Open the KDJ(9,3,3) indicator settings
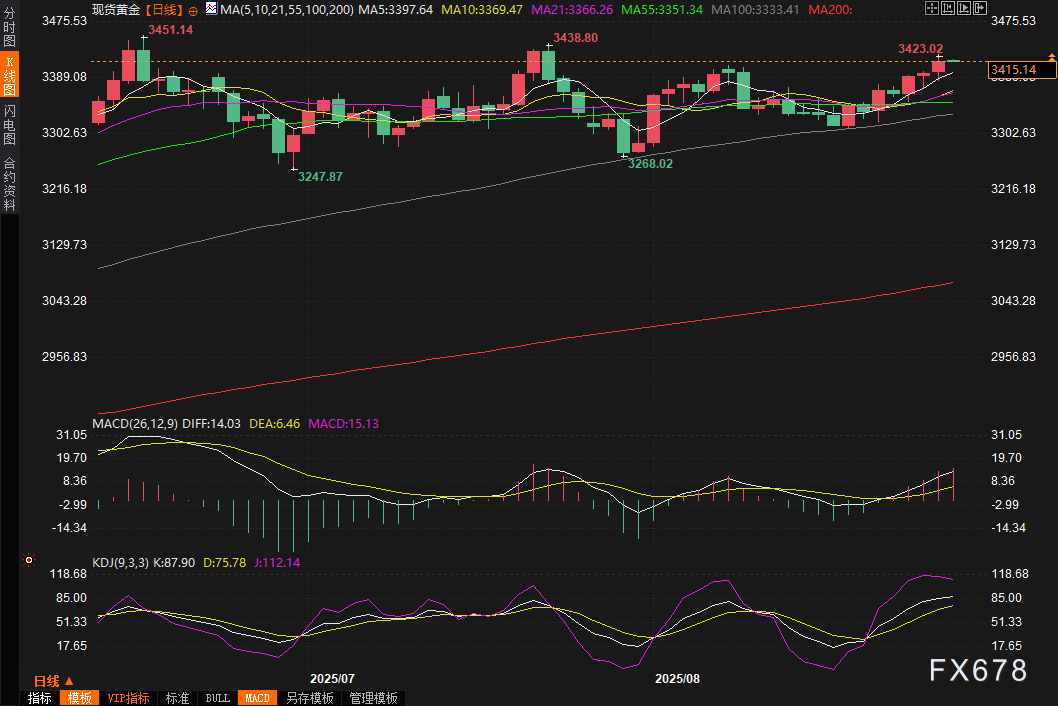 (x=120, y=563)
